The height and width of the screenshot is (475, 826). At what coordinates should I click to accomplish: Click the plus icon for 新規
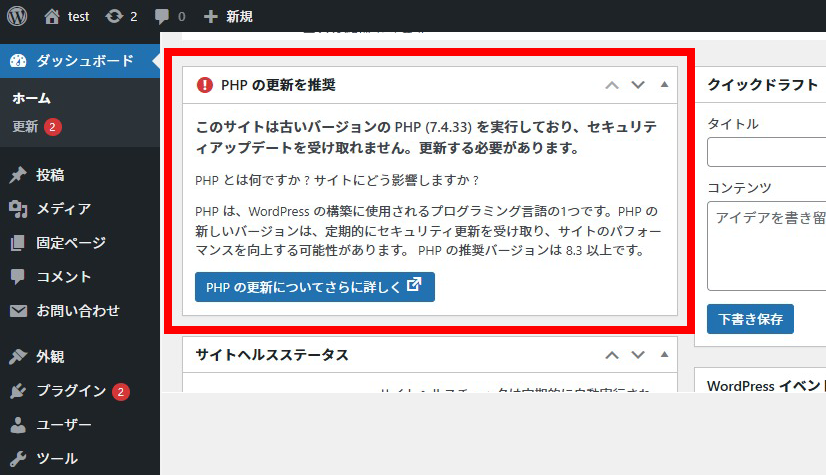tap(211, 17)
